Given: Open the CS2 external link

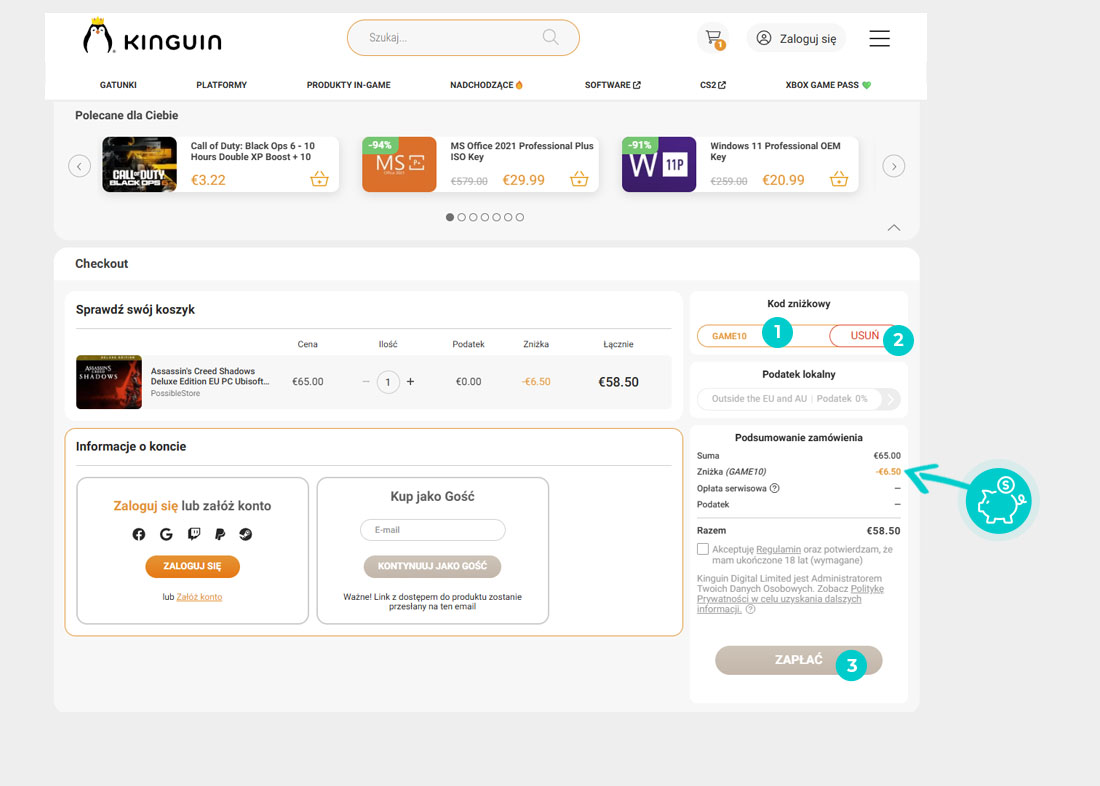Looking at the screenshot, I should 713,85.
